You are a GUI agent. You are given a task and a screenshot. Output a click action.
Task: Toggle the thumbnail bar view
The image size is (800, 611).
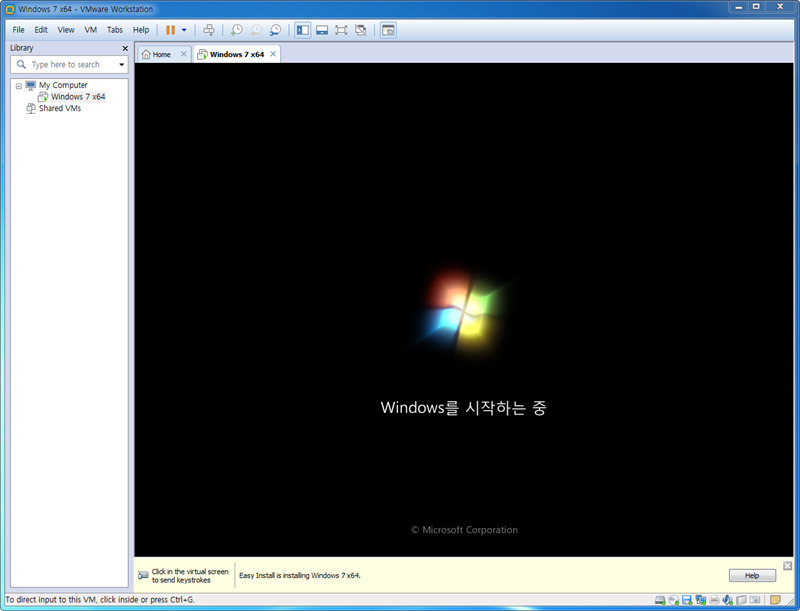(322, 30)
